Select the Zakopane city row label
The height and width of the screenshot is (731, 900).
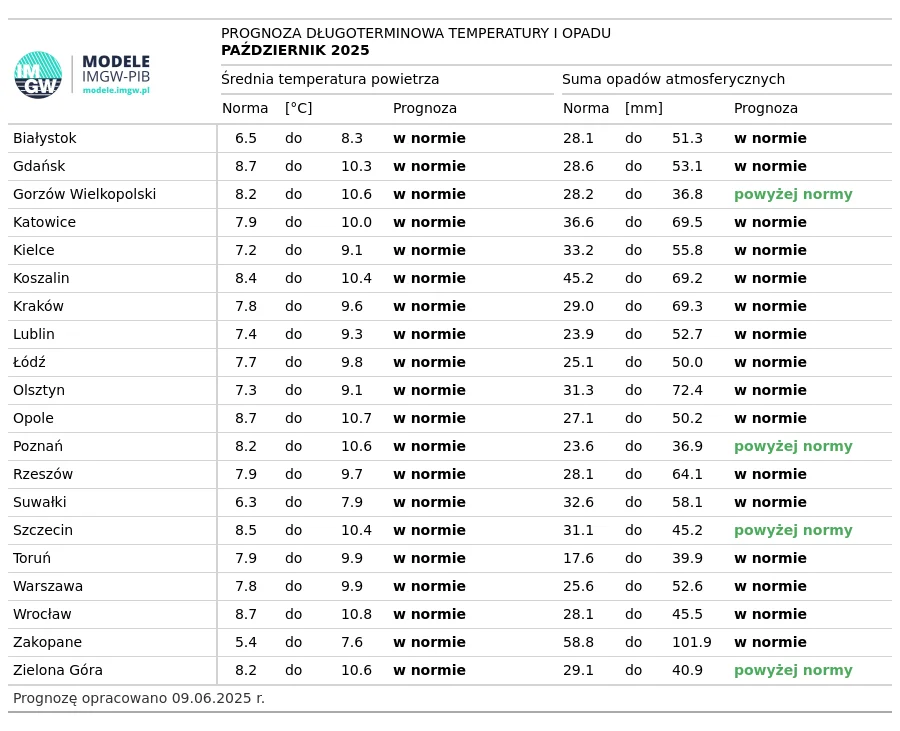click(x=48, y=642)
